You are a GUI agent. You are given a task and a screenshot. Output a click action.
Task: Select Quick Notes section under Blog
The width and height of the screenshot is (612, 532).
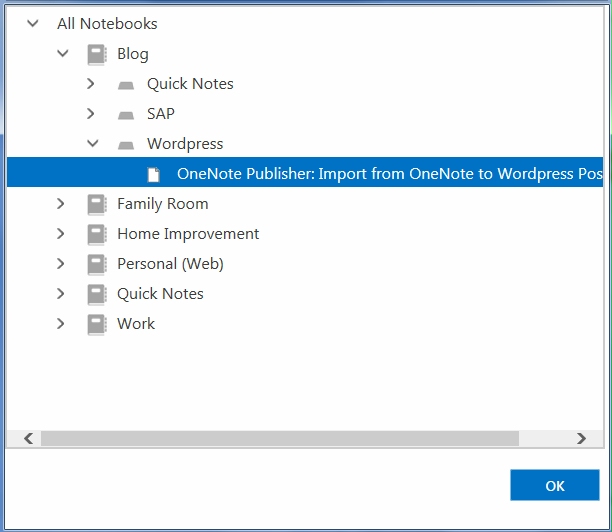(x=190, y=84)
